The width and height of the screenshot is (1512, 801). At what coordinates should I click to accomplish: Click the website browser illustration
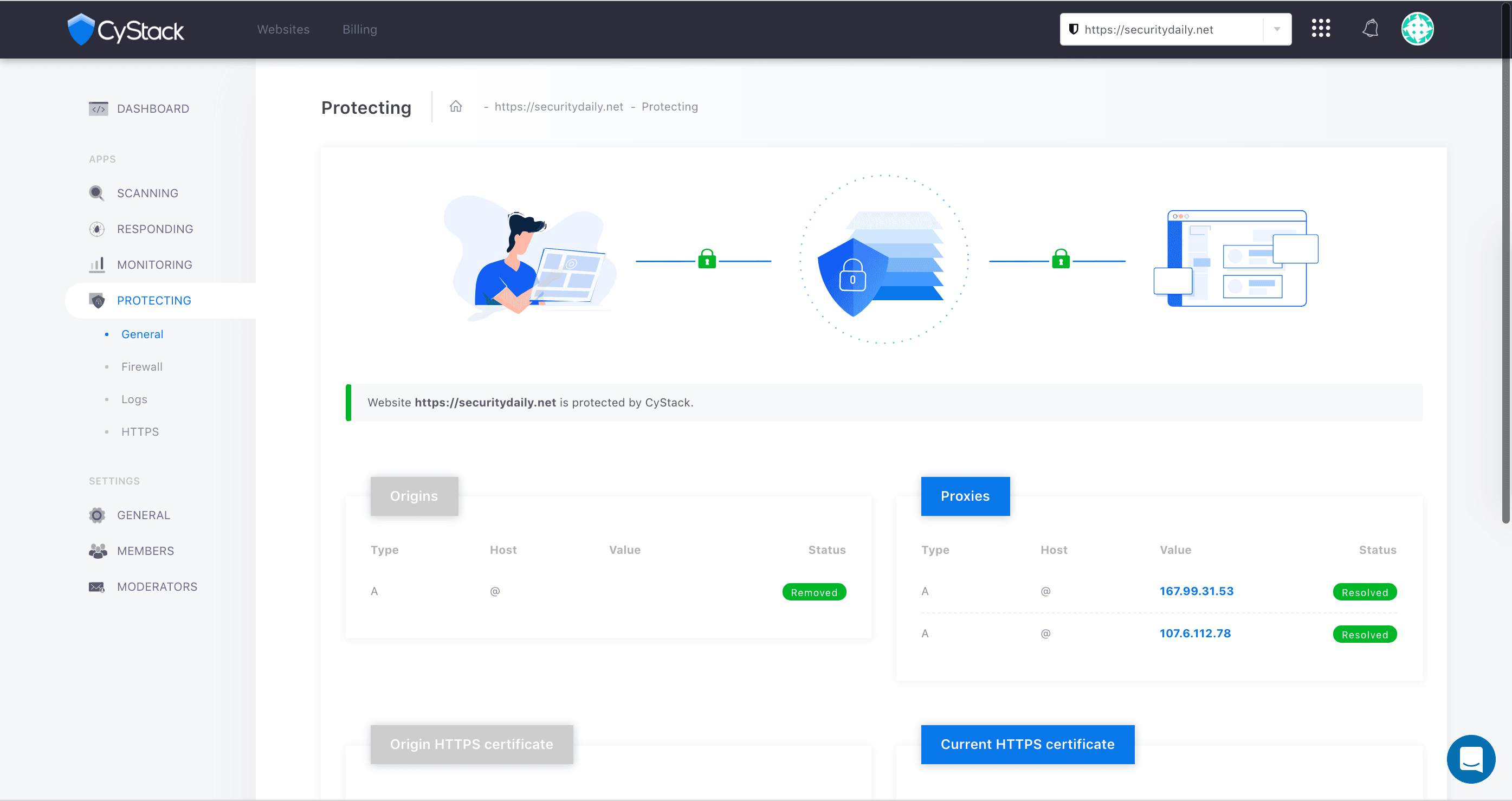coord(1236,258)
